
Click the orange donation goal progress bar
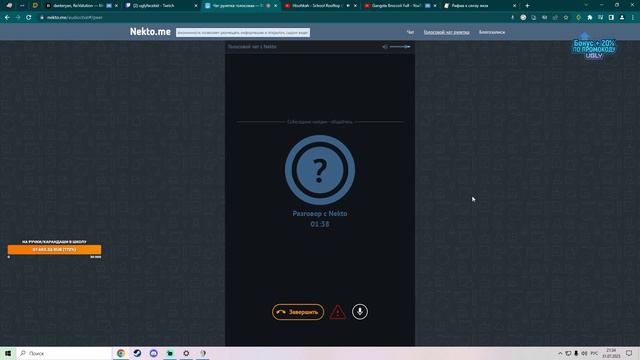[54, 249]
